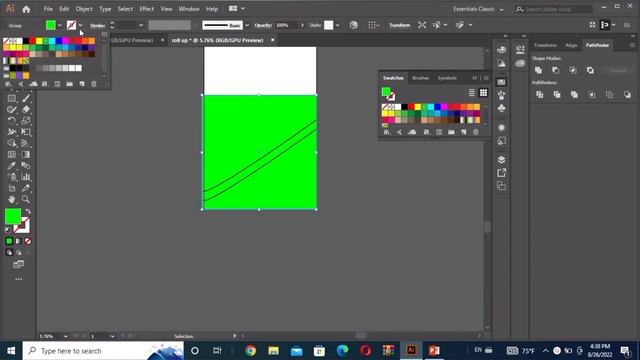Open the File menu

pos(48,9)
